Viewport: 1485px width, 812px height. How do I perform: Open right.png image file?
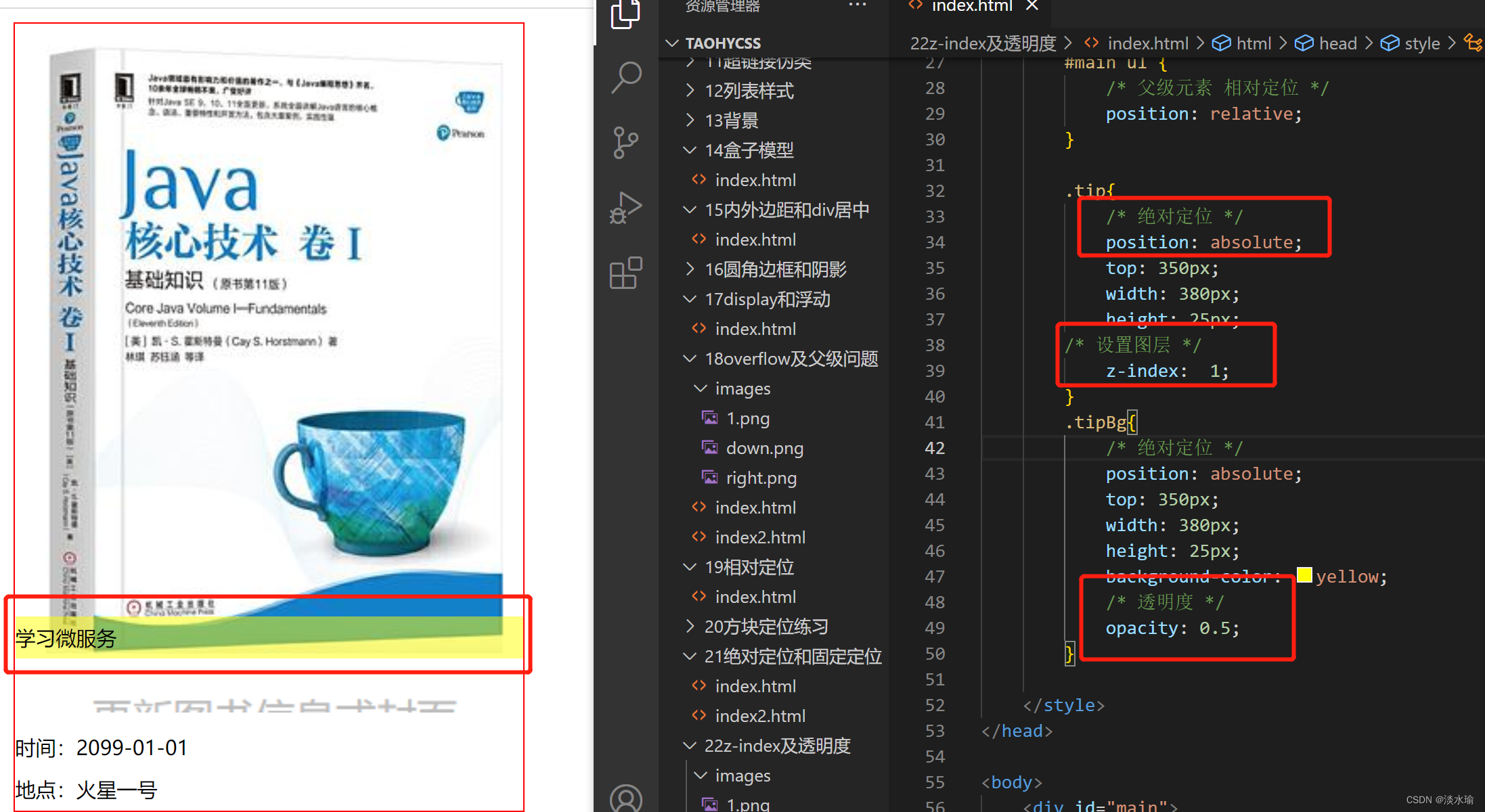(x=761, y=478)
